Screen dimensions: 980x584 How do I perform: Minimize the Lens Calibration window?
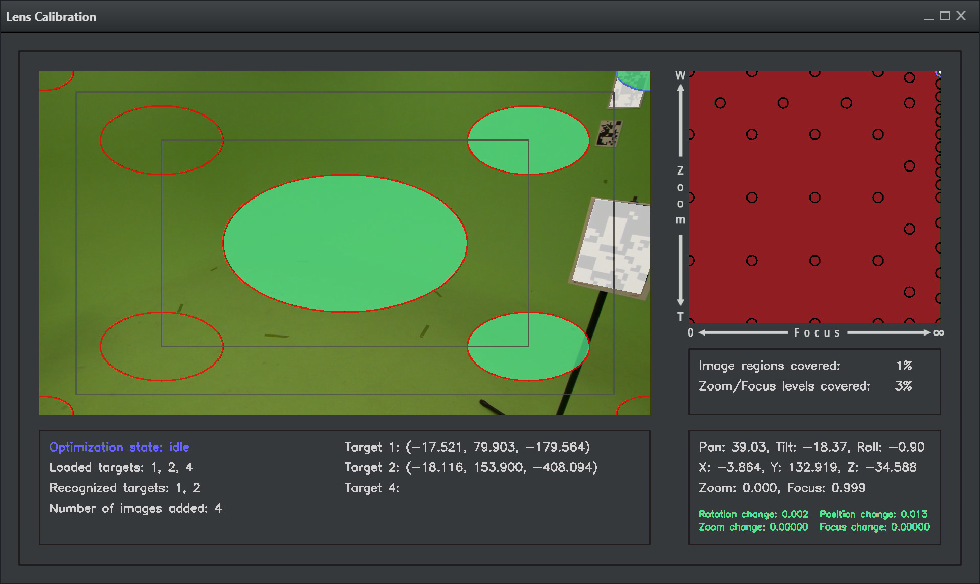(x=929, y=17)
